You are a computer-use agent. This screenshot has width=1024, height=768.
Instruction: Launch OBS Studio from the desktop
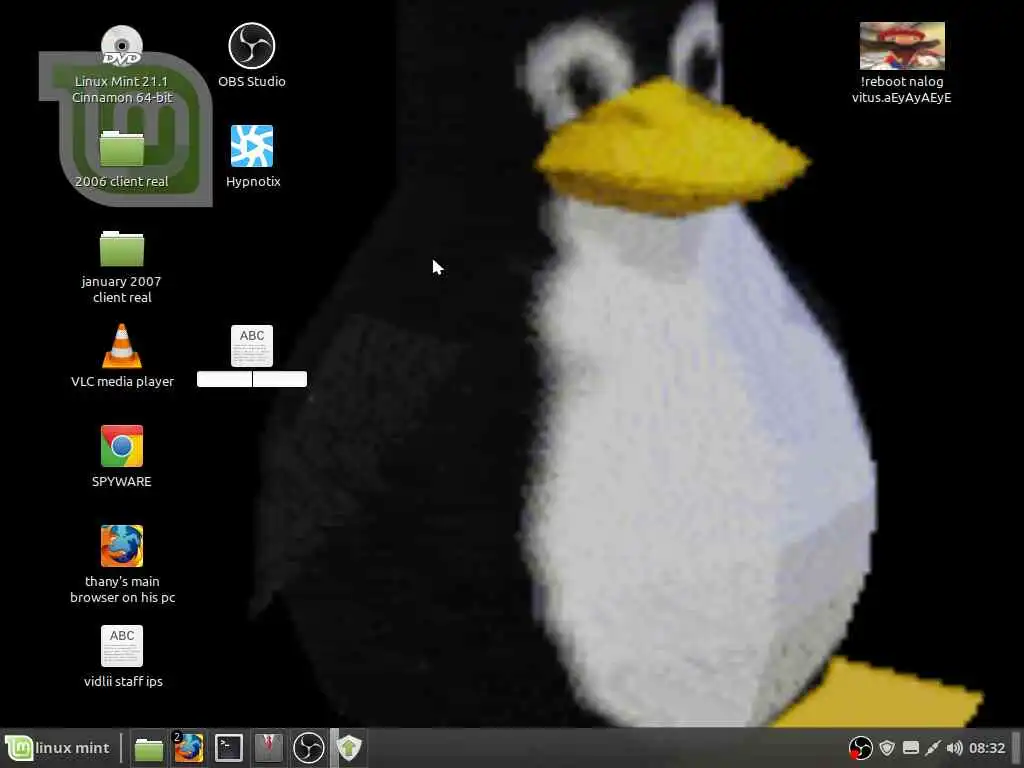(251, 46)
